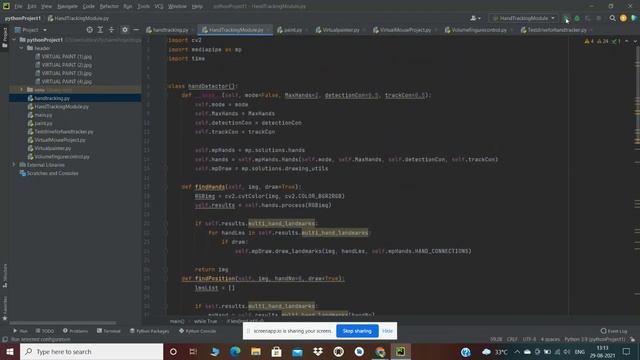640x360 pixels.
Task: Open the Event Log
Action: pyautogui.click(x=614, y=331)
